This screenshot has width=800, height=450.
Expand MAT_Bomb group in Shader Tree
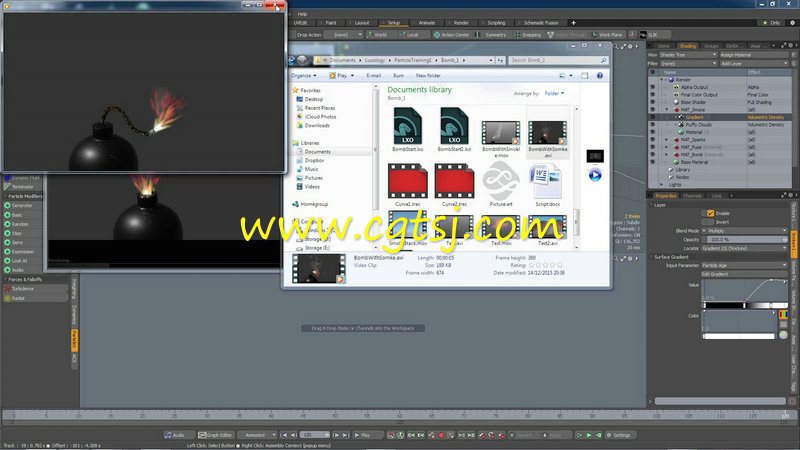click(x=666, y=154)
